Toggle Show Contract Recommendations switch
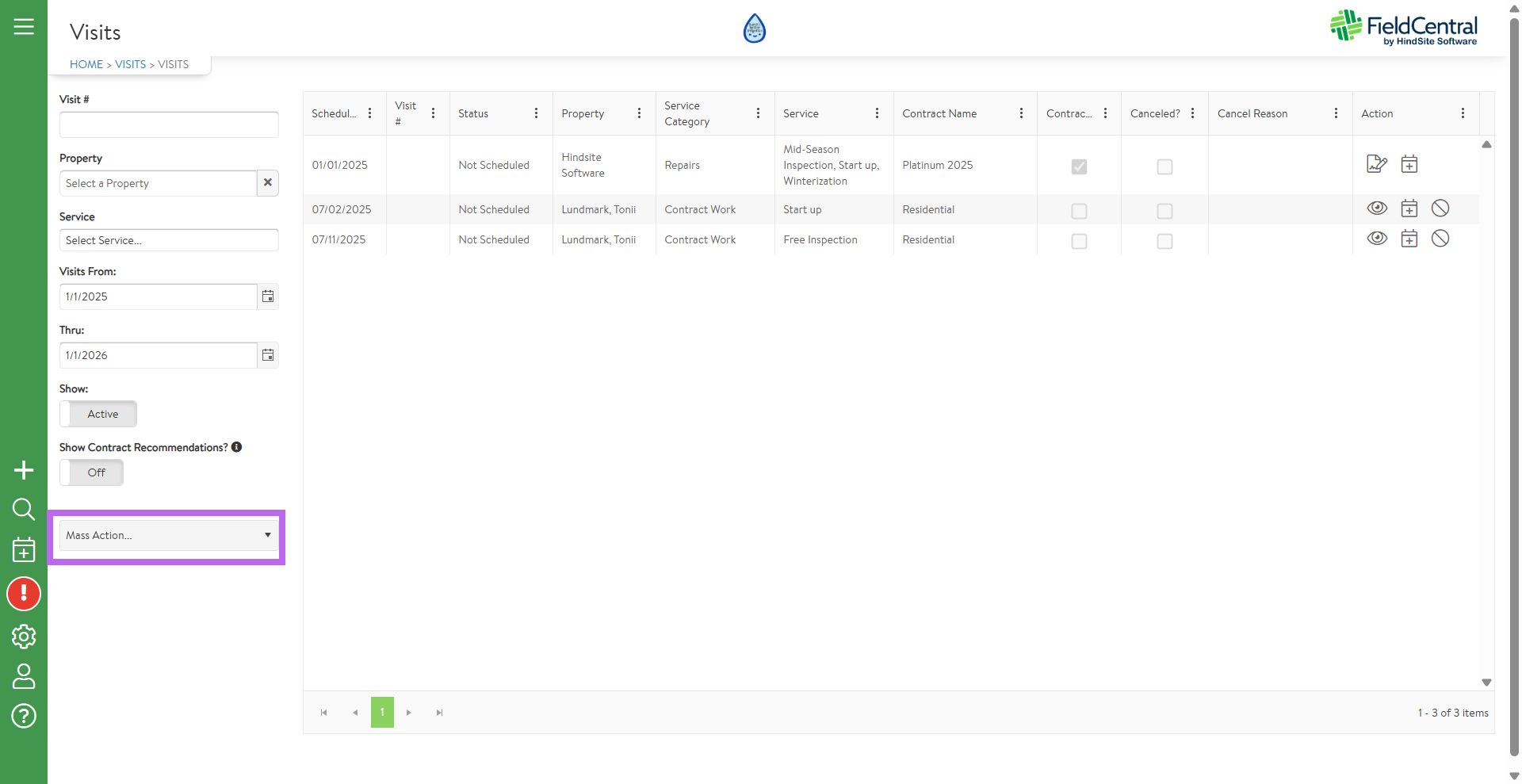The image size is (1522, 784). 91,472
